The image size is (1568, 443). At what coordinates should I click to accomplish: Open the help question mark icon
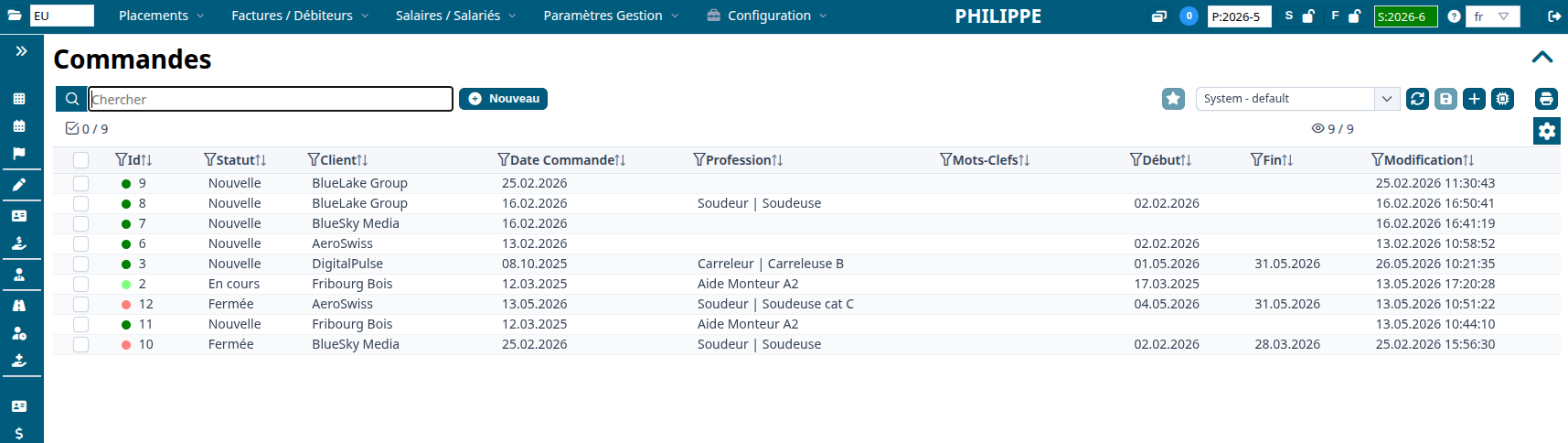[x=1454, y=16]
